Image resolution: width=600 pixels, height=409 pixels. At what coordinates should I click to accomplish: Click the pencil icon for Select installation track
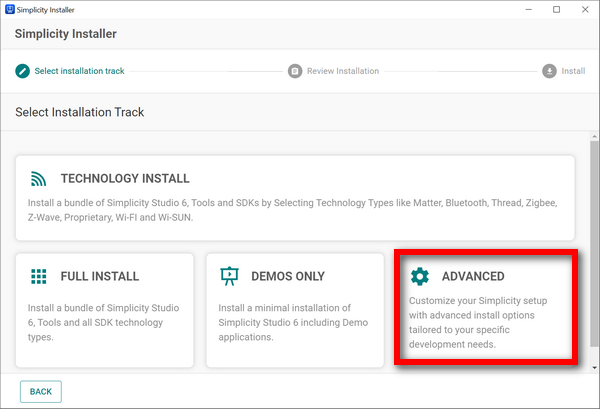pyautogui.click(x=23, y=71)
